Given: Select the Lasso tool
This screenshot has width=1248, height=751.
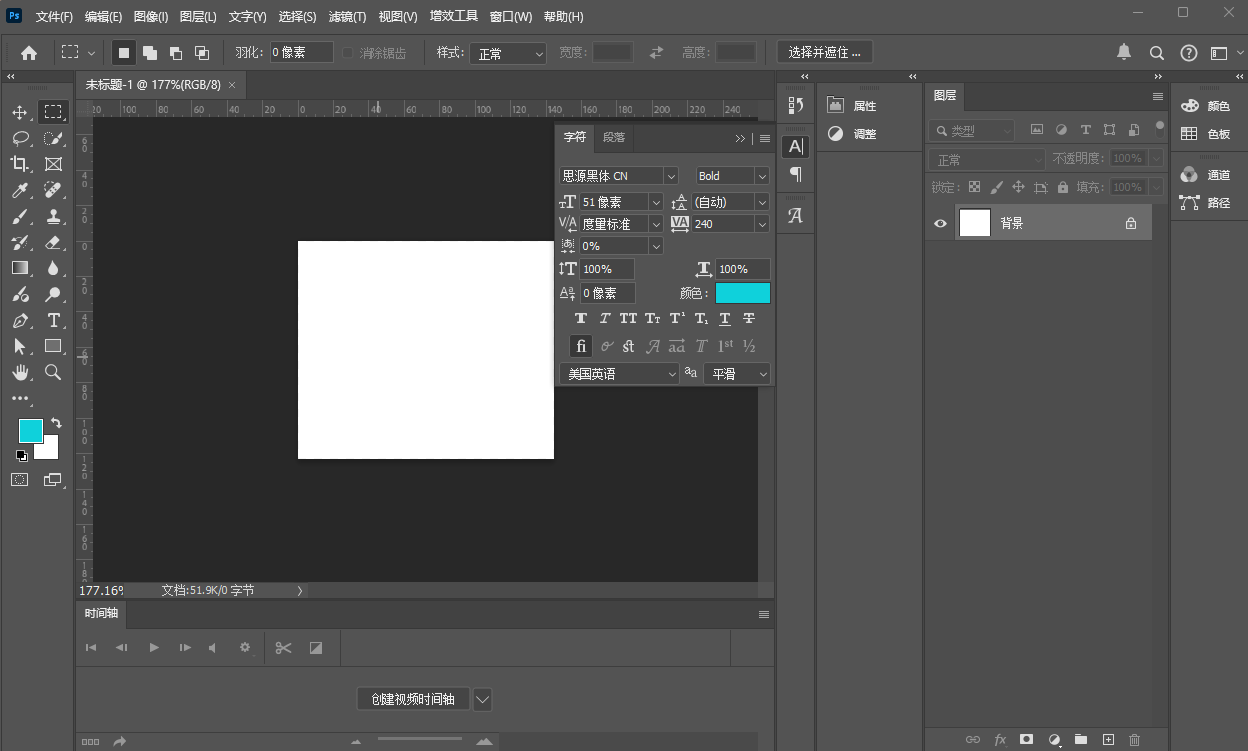Looking at the screenshot, I should (20, 138).
